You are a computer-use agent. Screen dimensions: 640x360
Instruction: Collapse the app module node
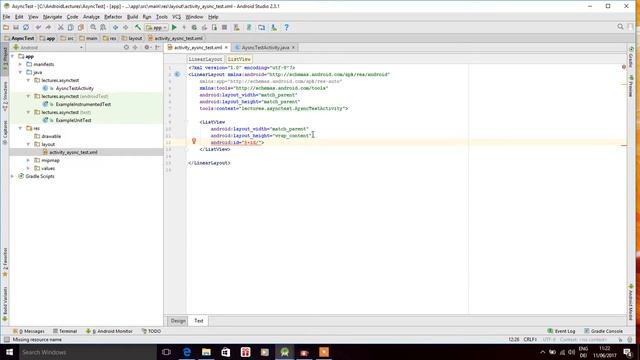point(13,56)
